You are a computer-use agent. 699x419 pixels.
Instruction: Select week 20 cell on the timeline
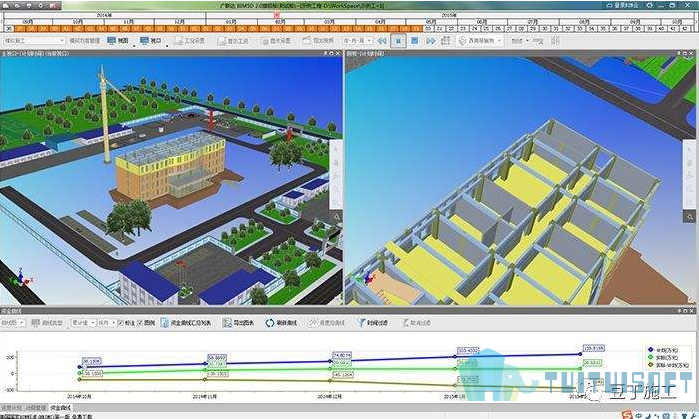428,29
